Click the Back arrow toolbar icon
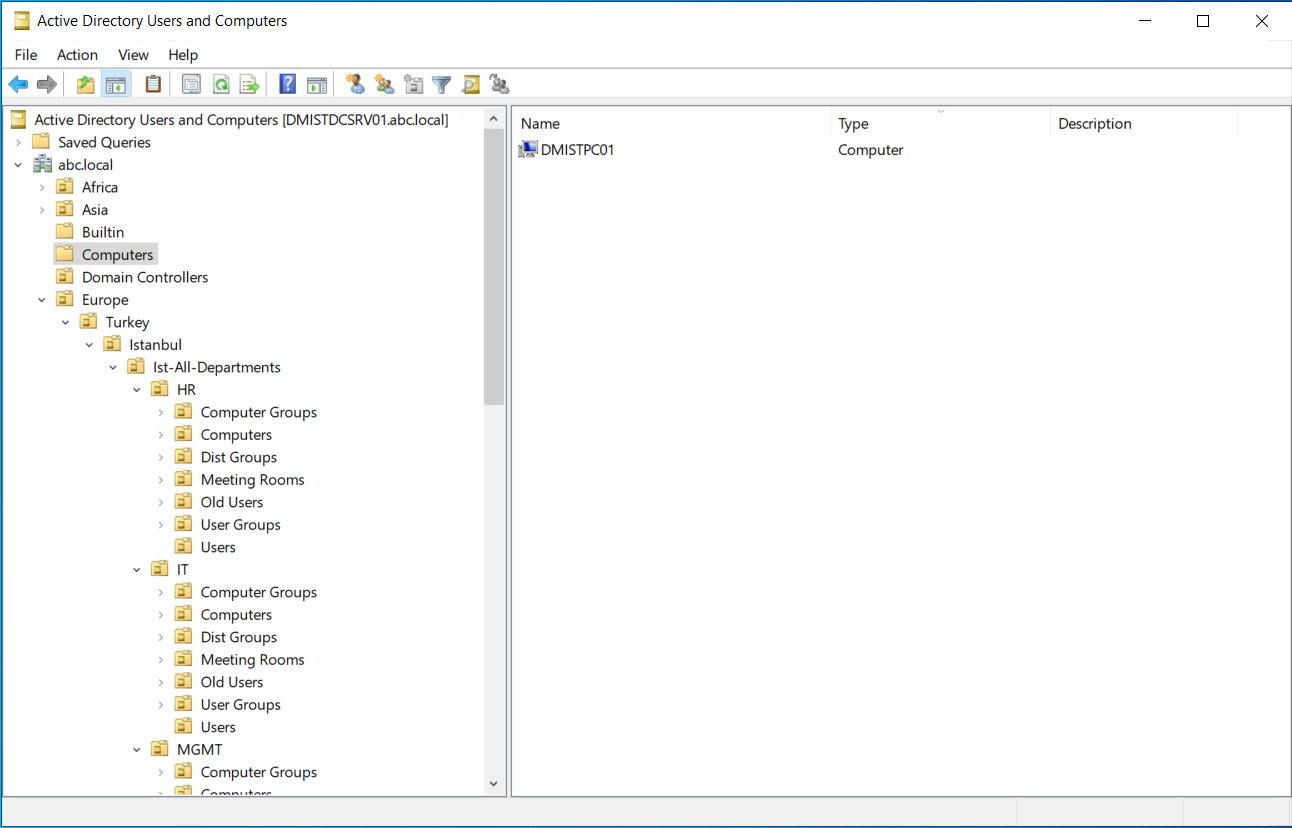1292x828 pixels. tap(18, 85)
